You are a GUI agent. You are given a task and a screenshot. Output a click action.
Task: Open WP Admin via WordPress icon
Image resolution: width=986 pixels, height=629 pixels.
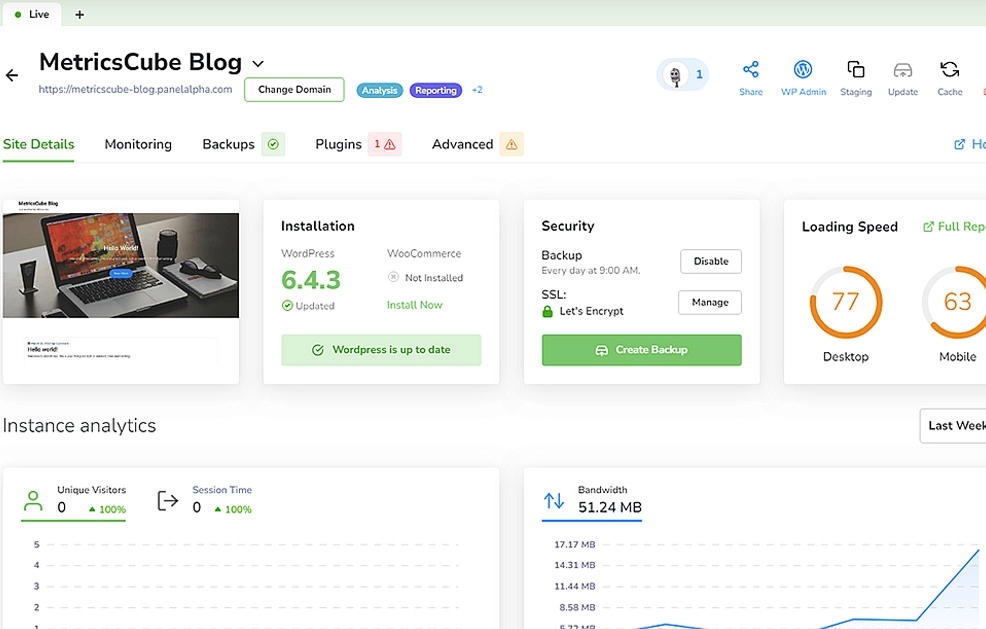pos(803,69)
